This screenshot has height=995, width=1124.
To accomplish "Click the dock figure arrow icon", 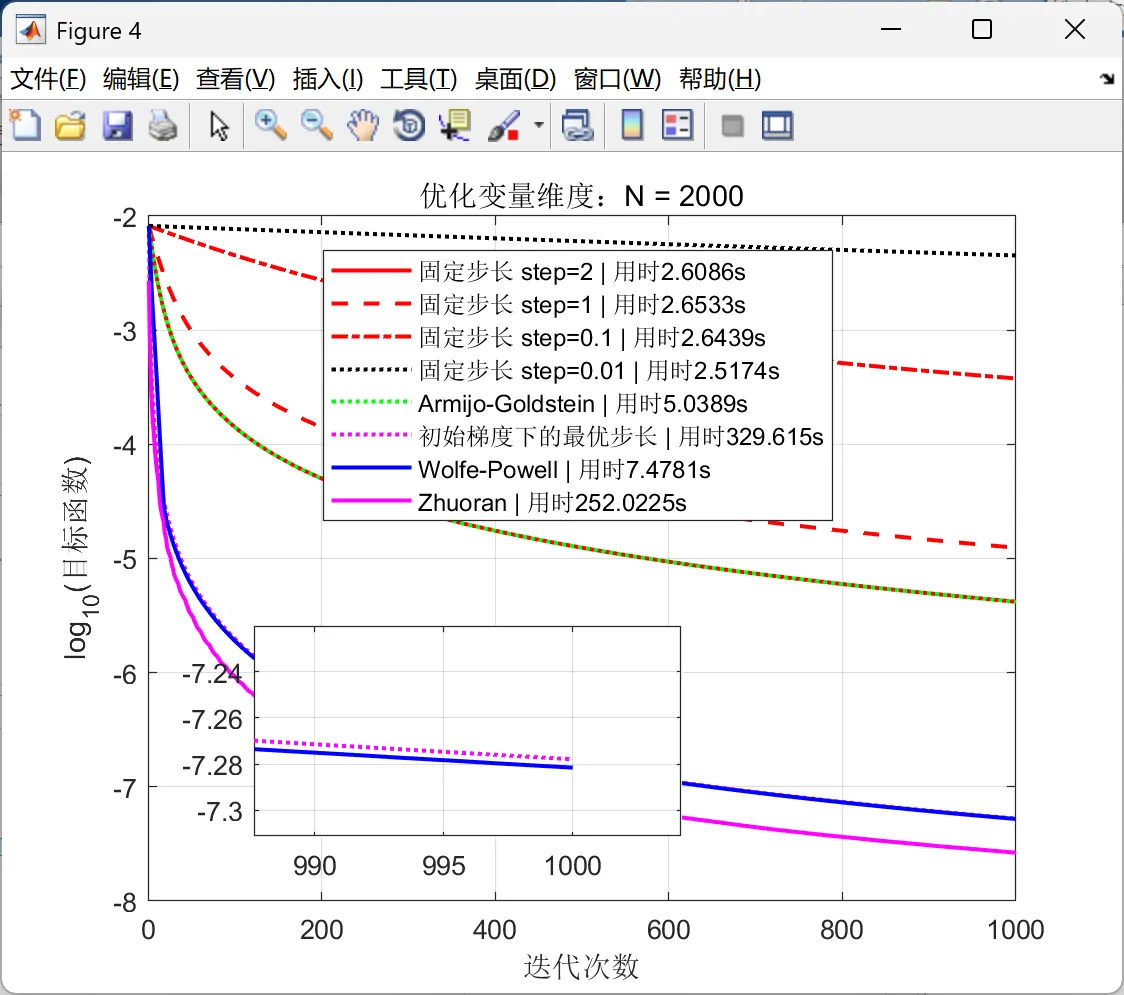I will coord(1107,79).
